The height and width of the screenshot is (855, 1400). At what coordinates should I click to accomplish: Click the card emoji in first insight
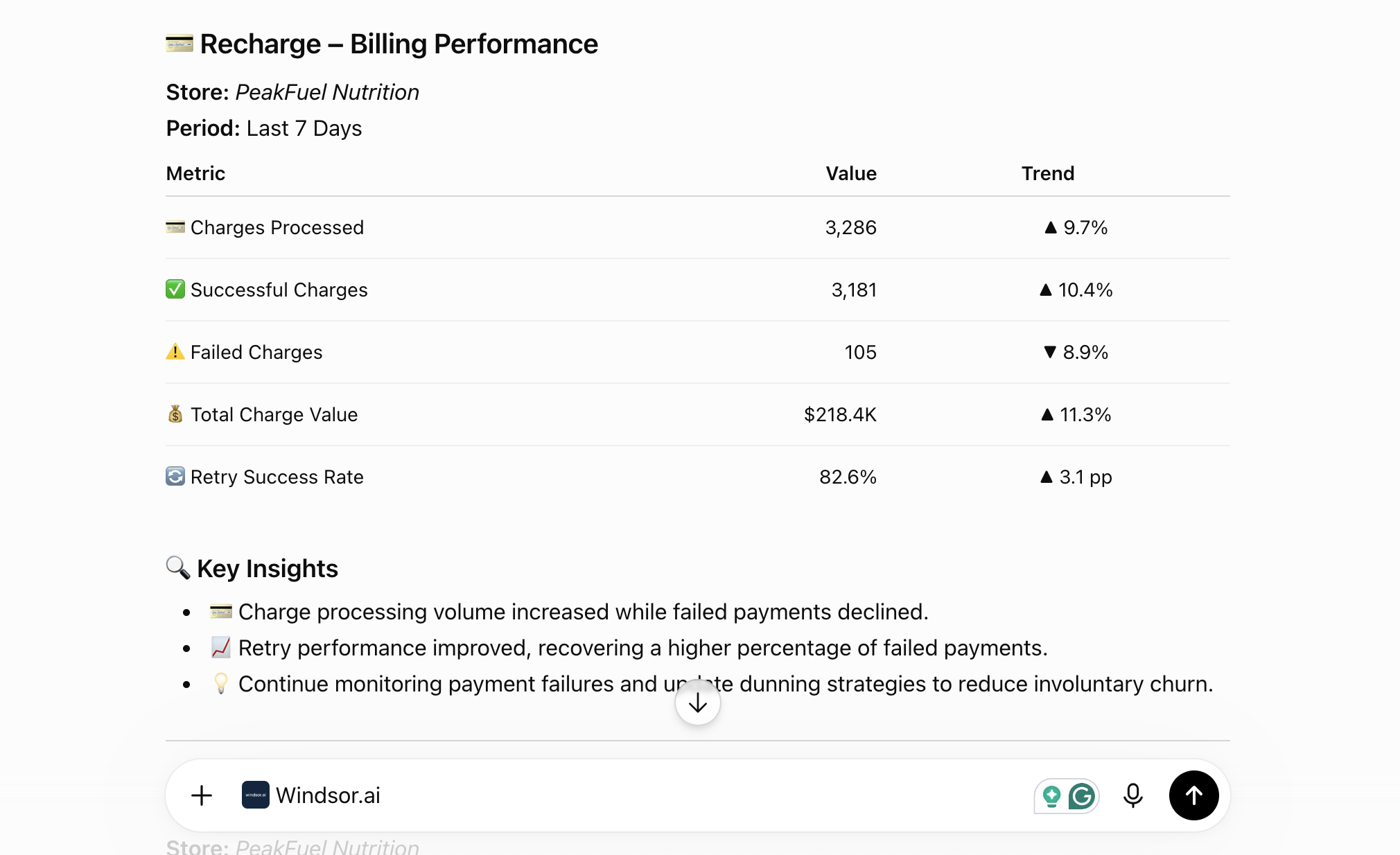coord(220,611)
